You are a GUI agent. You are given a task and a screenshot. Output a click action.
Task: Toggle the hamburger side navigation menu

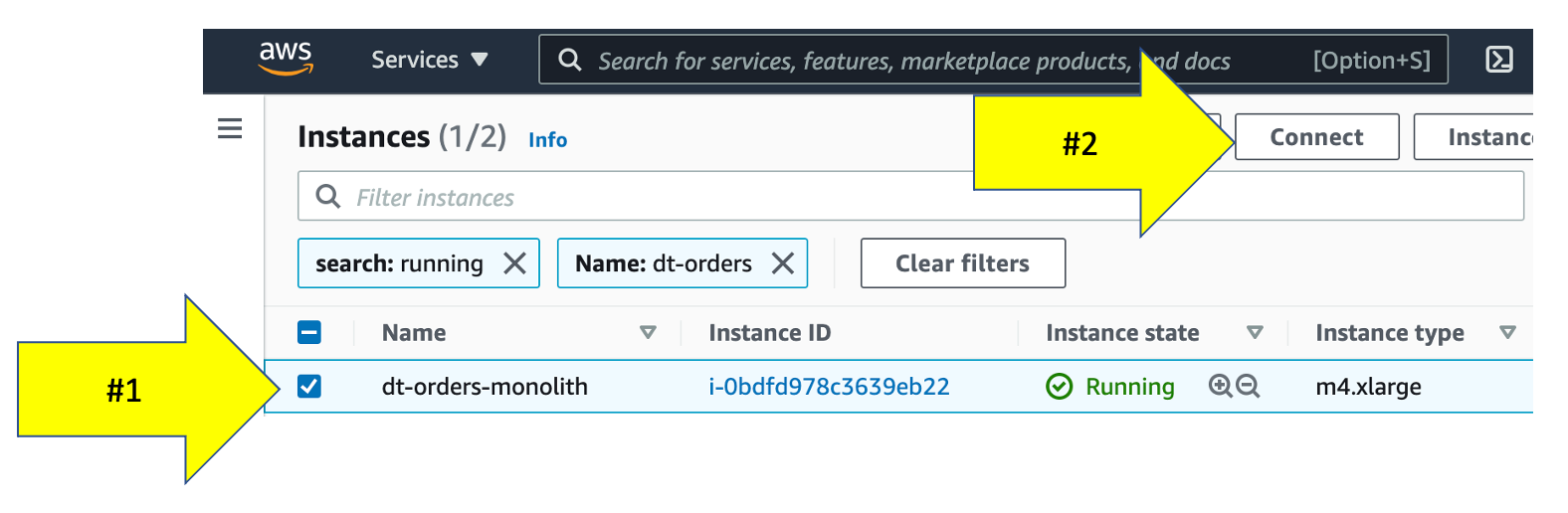pyautogui.click(x=230, y=129)
